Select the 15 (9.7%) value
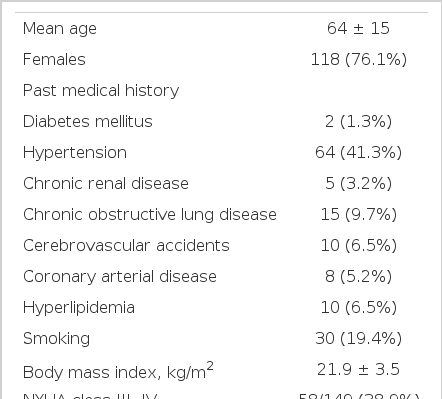Image resolution: width=442 pixels, height=399 pixels. (359, 215)
